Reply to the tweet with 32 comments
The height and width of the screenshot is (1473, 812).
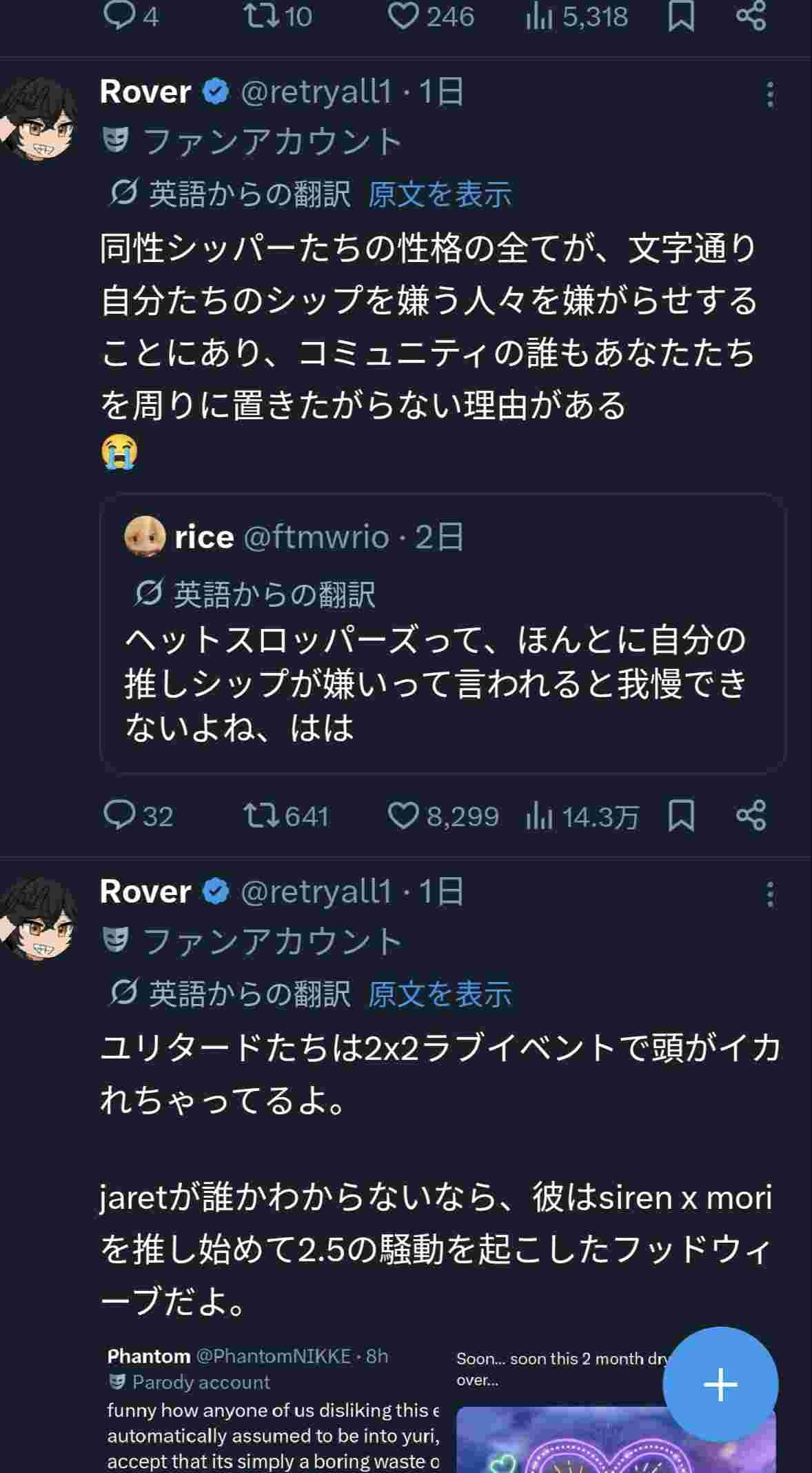pos(119,815)
